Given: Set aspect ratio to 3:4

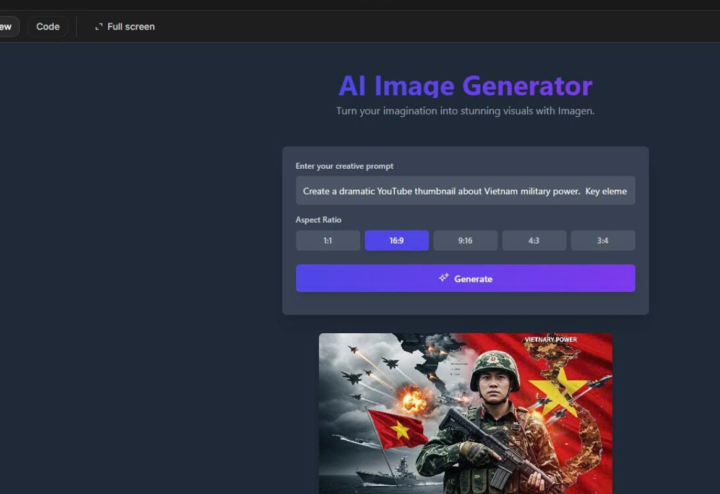Looking at the screenshot, I should pyautogui.click(x=602, y=241).
